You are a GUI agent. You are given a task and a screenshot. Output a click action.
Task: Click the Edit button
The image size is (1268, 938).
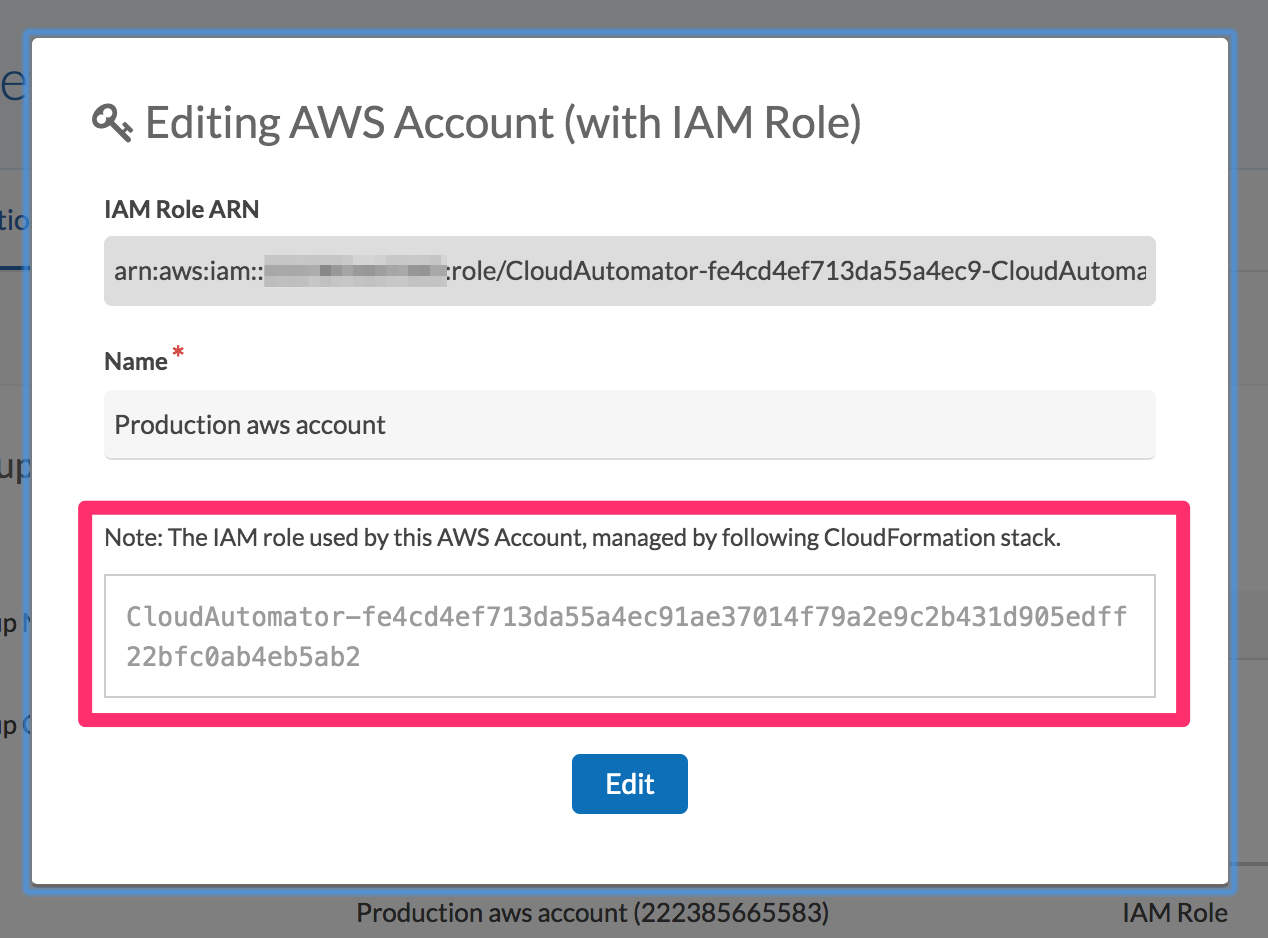click(x=629, y=783)
